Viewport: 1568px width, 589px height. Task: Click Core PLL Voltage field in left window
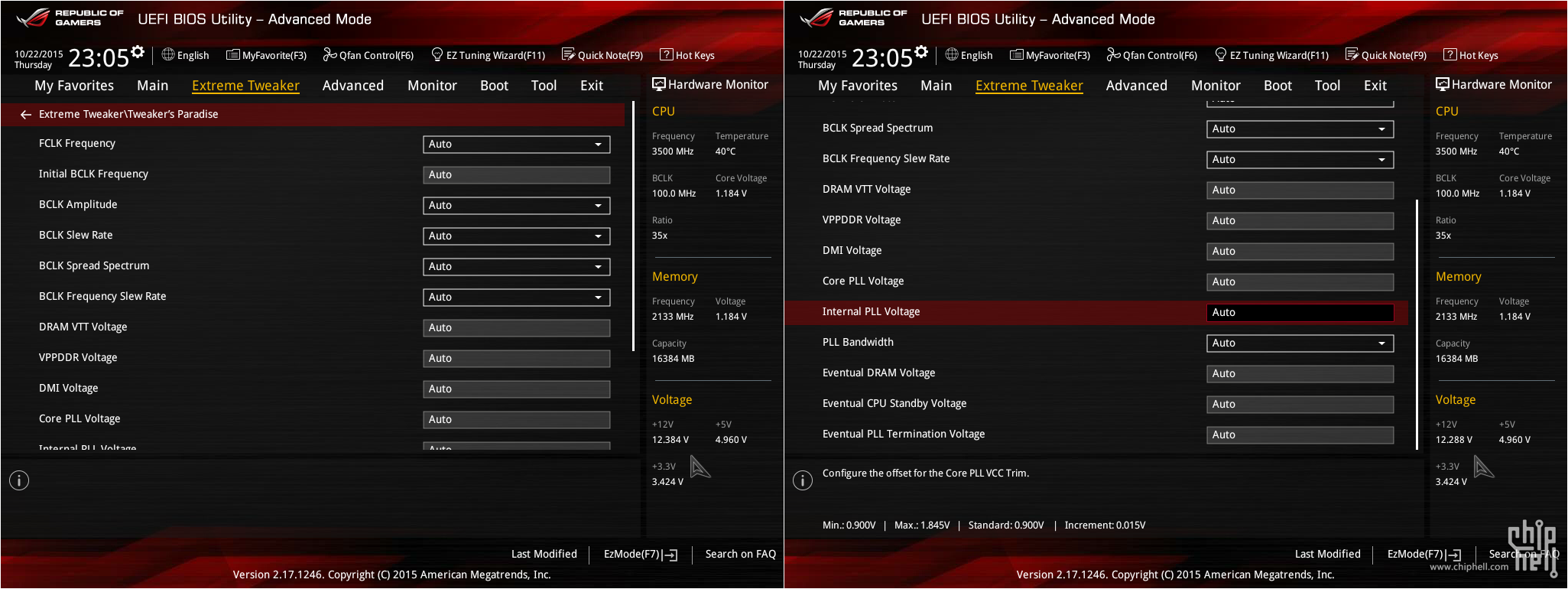[x=517, y=419]
